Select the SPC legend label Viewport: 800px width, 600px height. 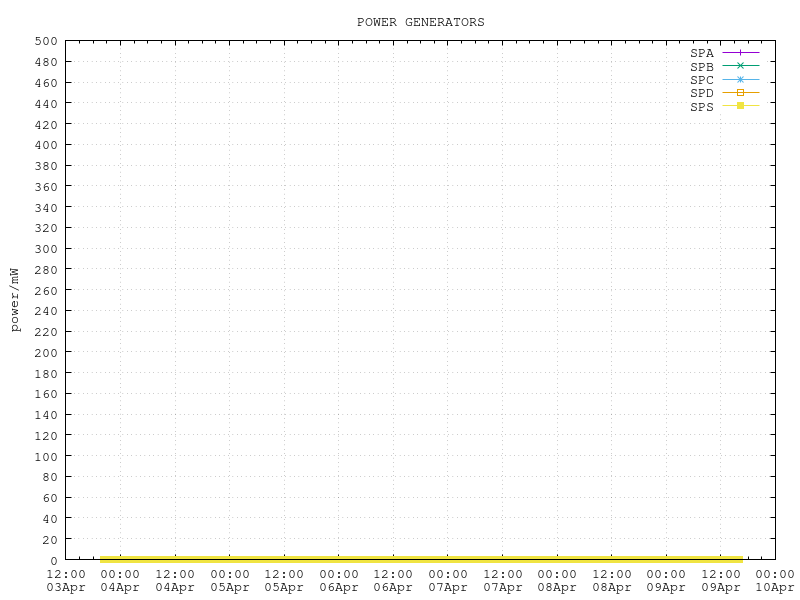702,80
